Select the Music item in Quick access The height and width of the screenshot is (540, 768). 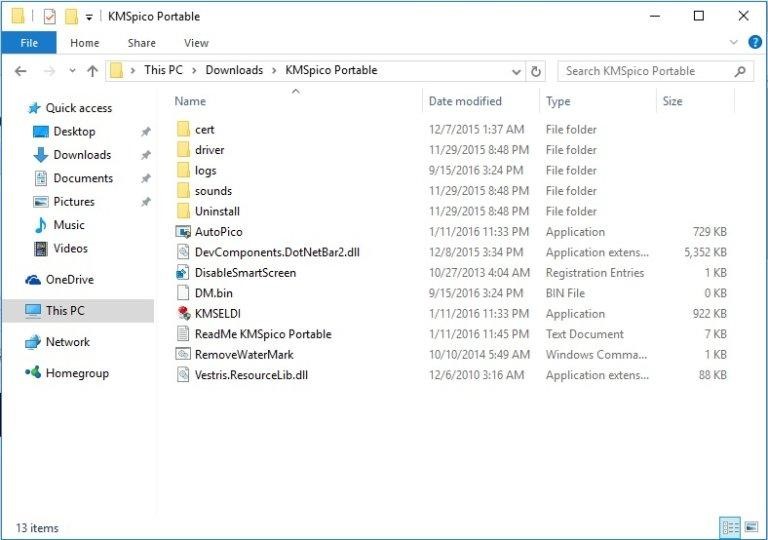coord(69,225)
